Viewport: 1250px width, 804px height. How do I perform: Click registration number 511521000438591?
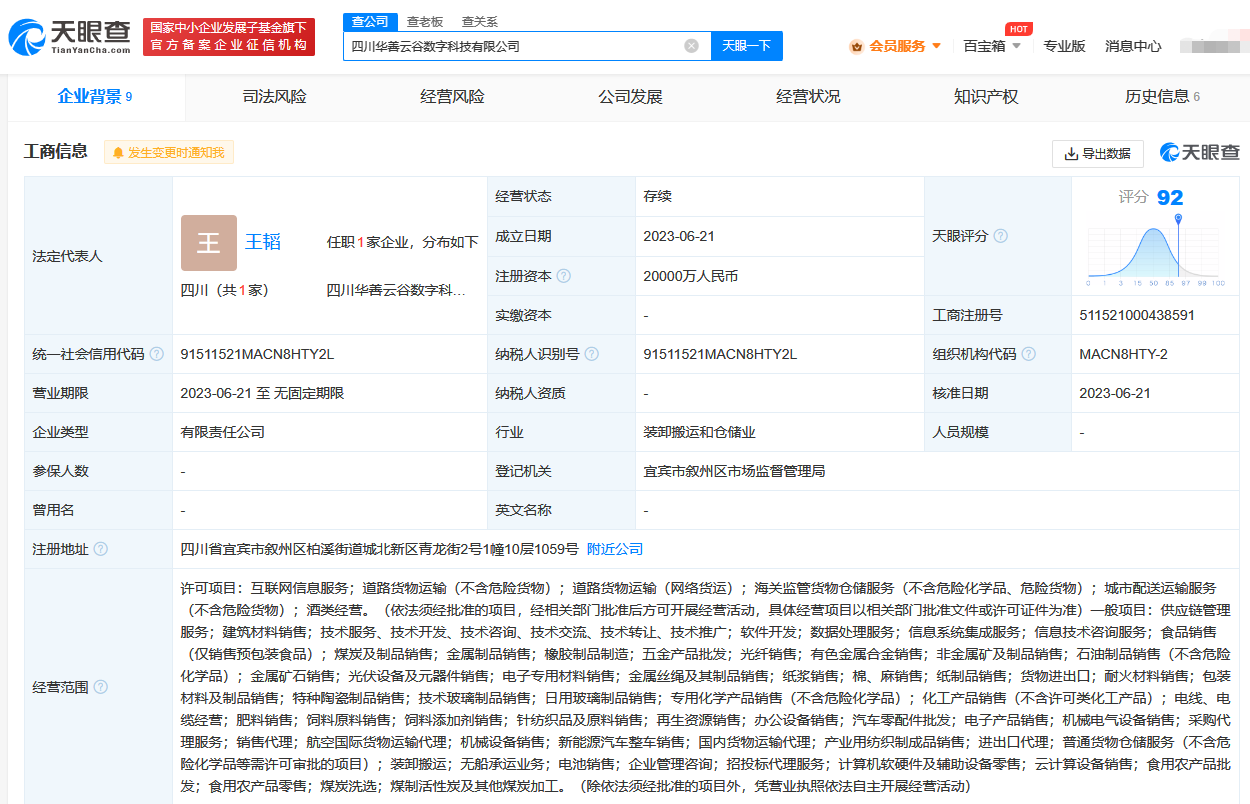click(1137, 315)
